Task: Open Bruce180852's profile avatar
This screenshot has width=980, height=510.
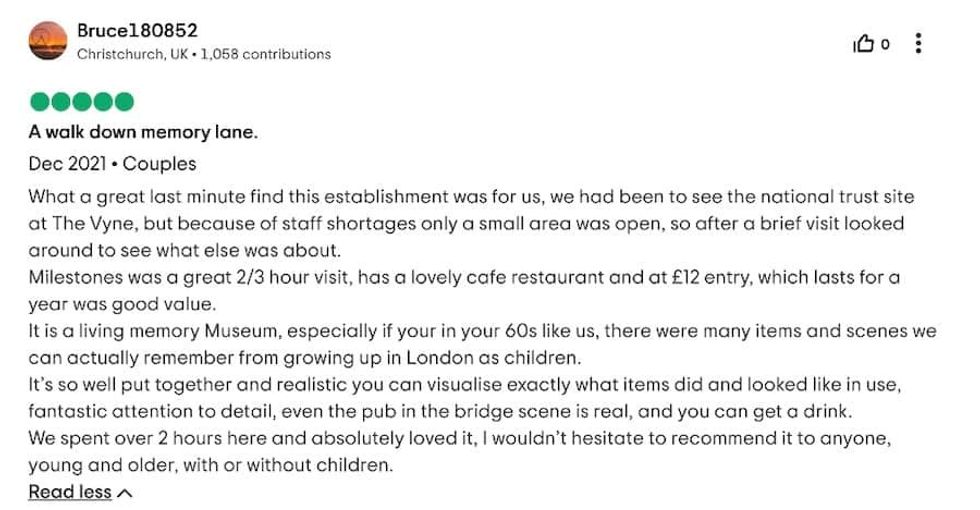Action: 47,41
